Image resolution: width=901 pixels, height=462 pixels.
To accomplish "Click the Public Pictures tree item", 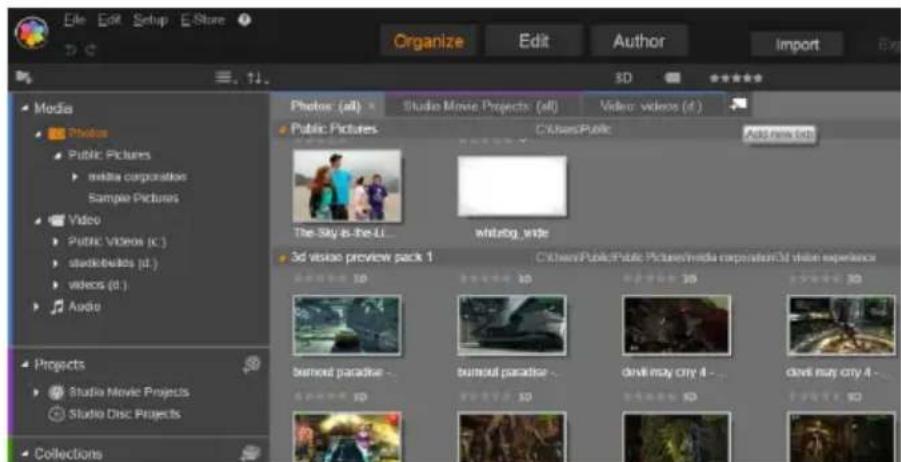I will [109, 156].
